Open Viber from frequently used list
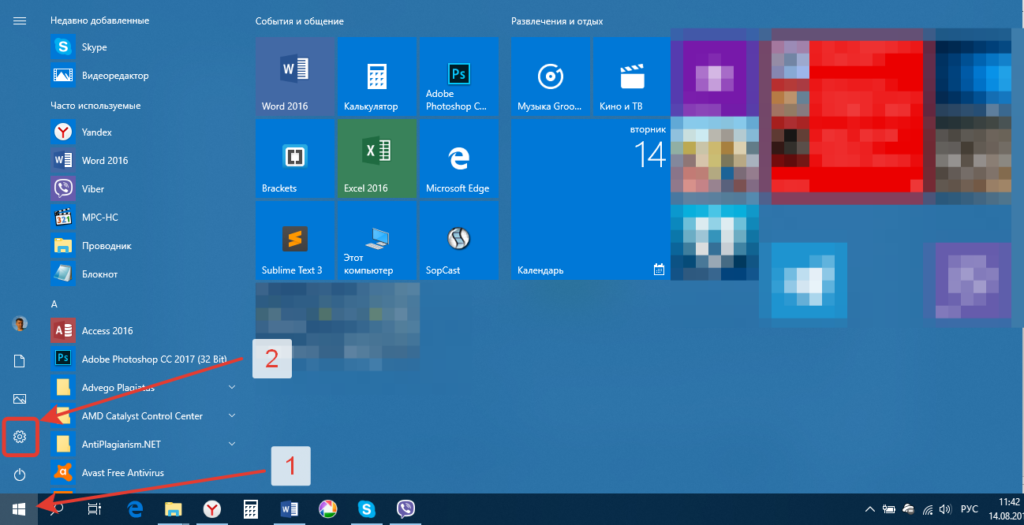The width and height of the screenshot is (1024, 525). pos(92,188)
